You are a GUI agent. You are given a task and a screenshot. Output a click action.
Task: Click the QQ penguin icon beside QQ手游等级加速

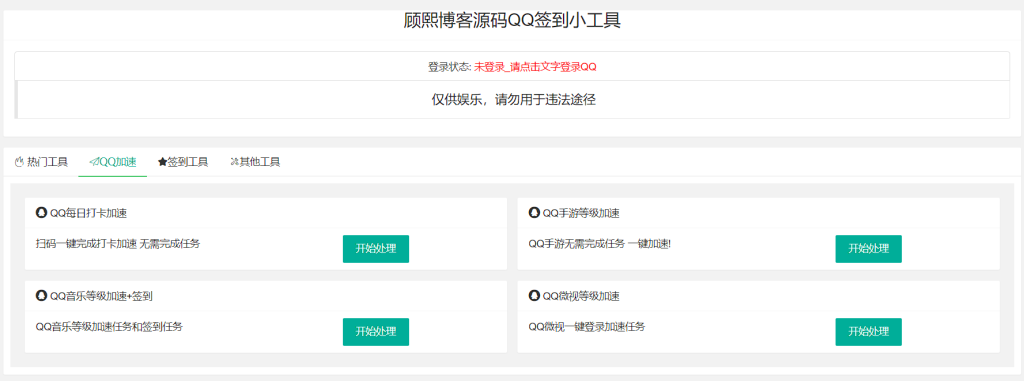coord(534,212)
